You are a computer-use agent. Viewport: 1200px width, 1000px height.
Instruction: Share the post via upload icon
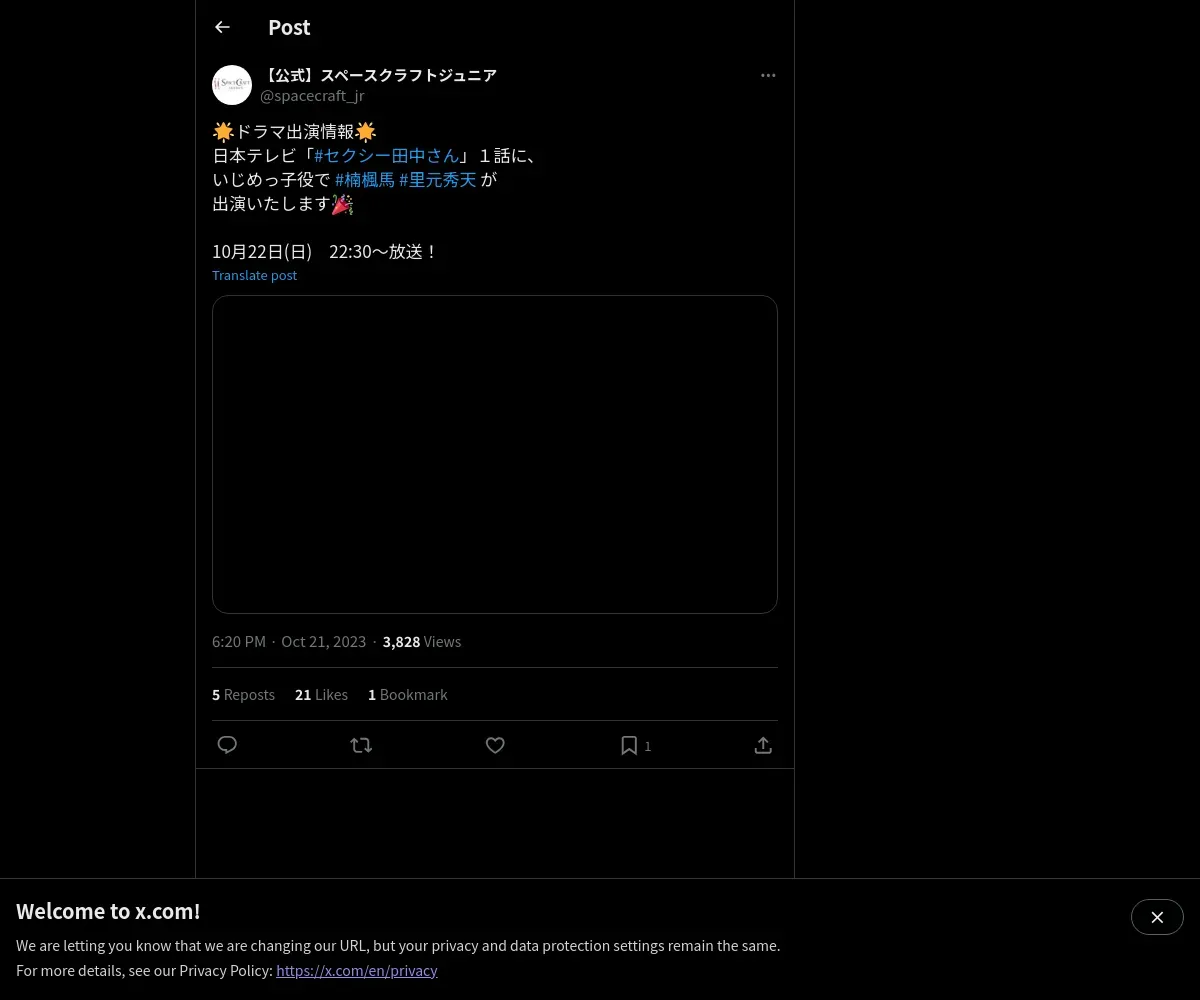(763, 745)
